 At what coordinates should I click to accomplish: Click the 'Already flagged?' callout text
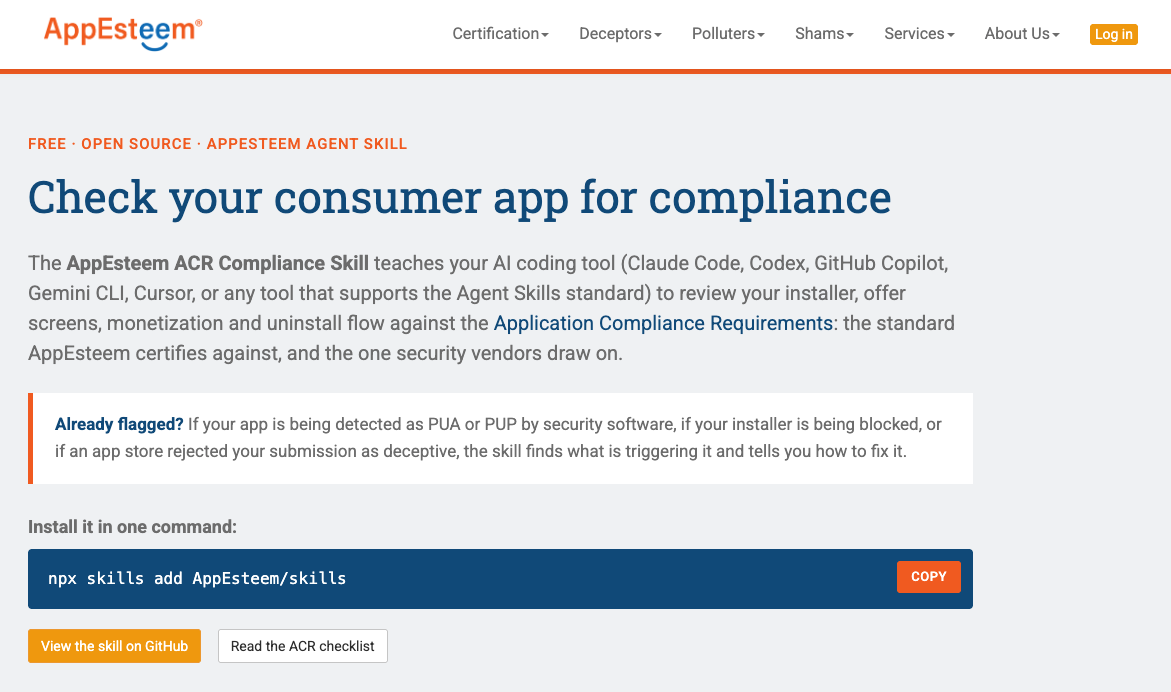[119, 424]
